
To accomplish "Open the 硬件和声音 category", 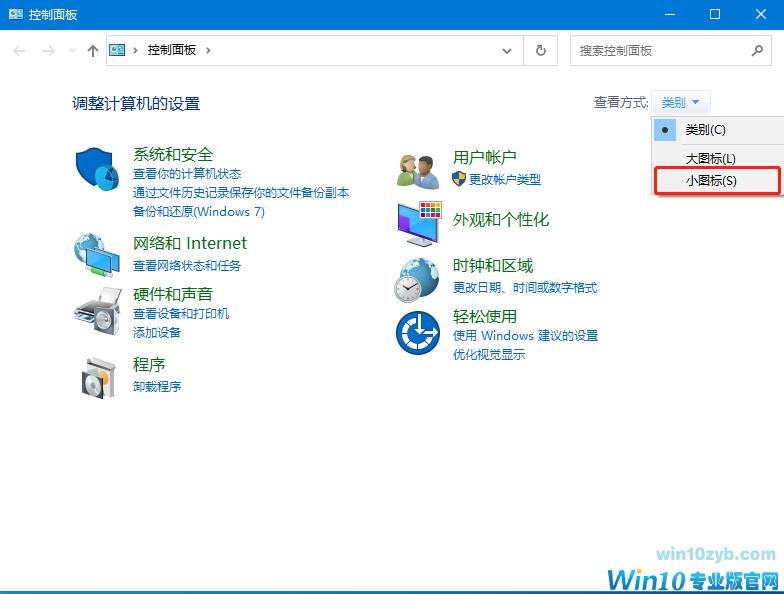I will point(173,294).
